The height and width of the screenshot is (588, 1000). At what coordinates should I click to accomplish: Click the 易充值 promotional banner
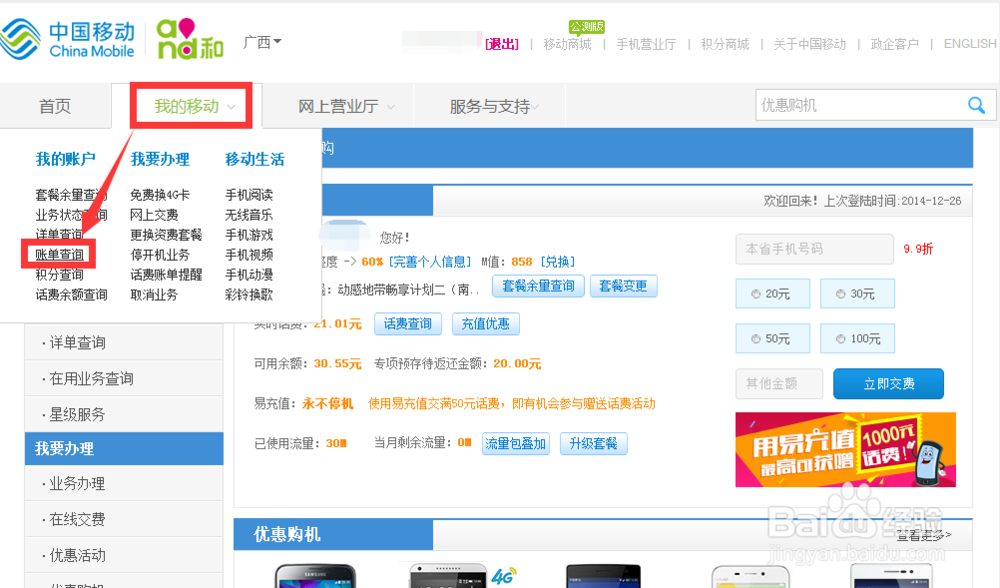tap(845, 450)
